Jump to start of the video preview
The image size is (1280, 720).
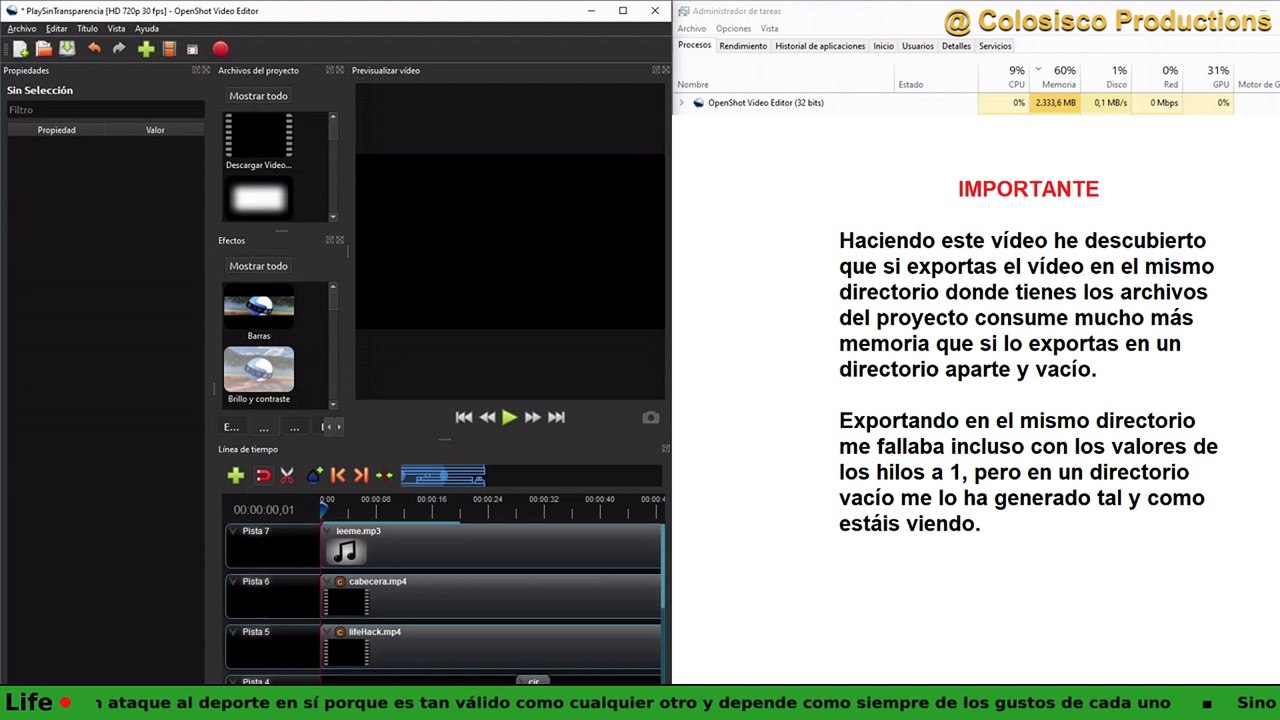(x=464, y=417)
